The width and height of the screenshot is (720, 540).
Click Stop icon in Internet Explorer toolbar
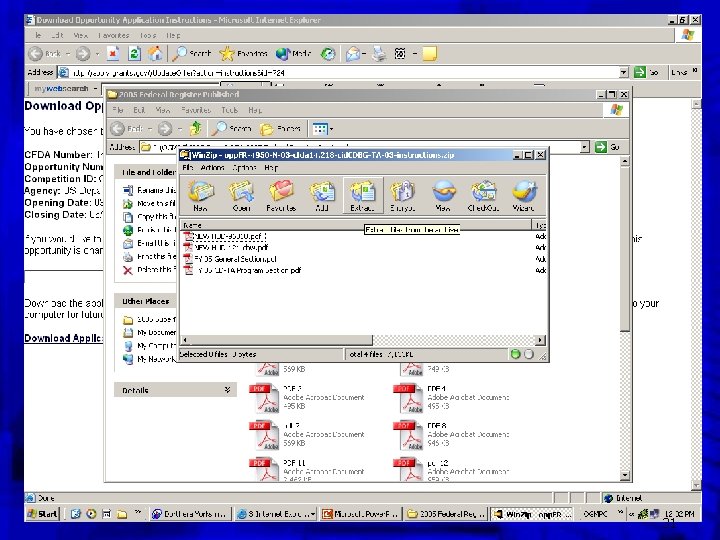click(112, 54)
